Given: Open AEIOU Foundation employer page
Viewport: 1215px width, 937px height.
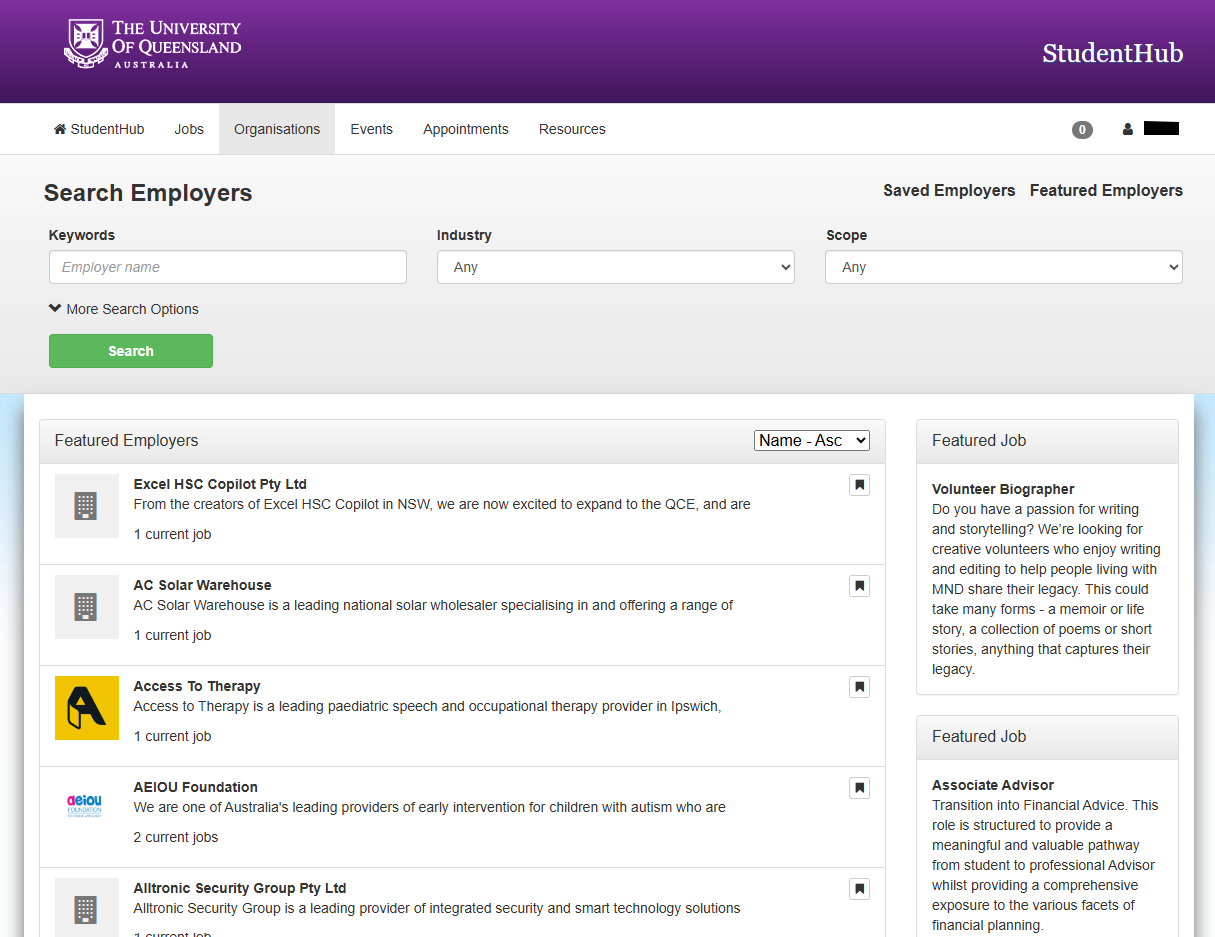Looking at the screenshot, I should pos(196,787).
